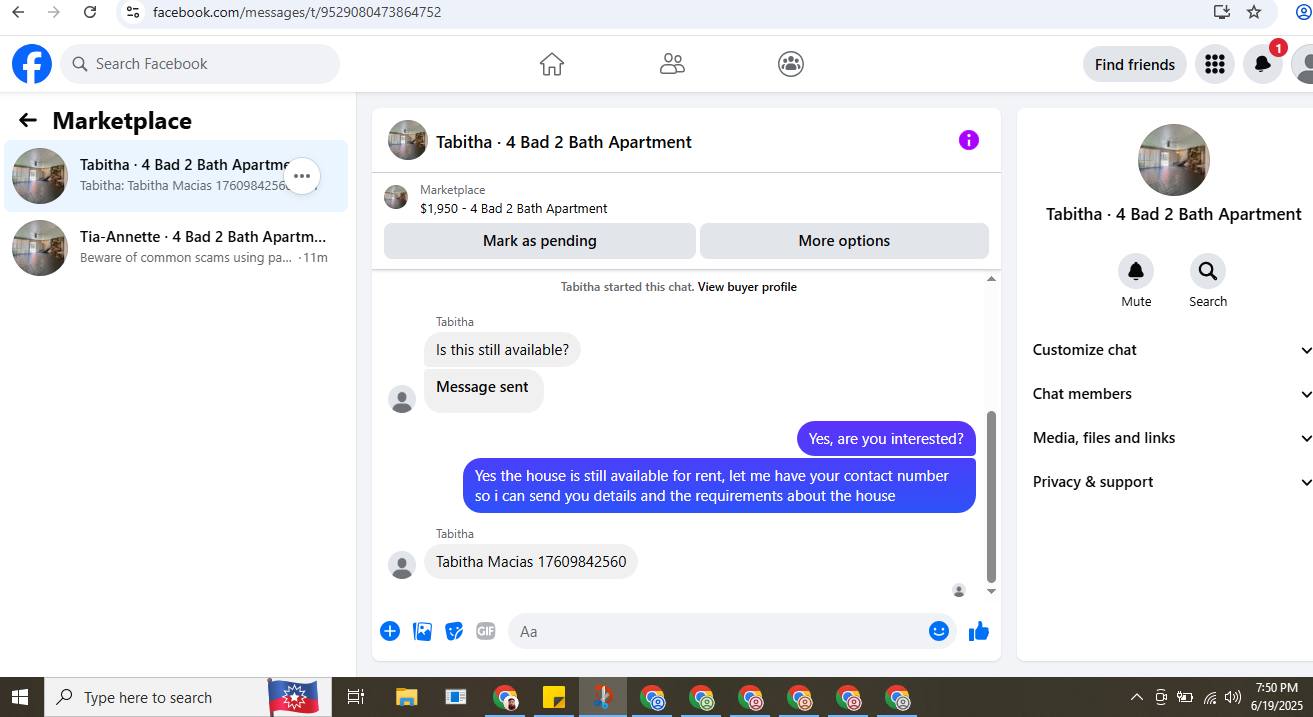Expand Customize chat section
Screen dimensions: 1313x717
tap(1171, 350)
